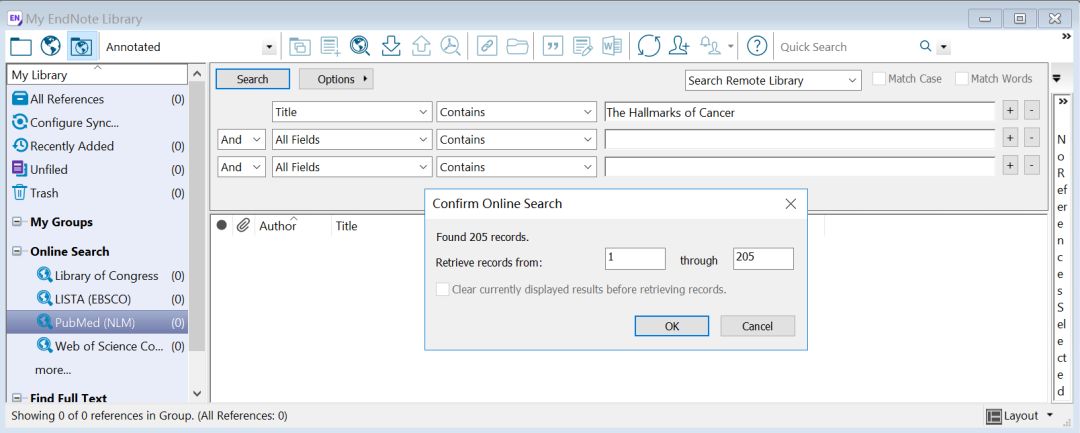1080x433 pixels.
Task: Open the Search Remote Library dropdown
Action: [x=773, y=81]
